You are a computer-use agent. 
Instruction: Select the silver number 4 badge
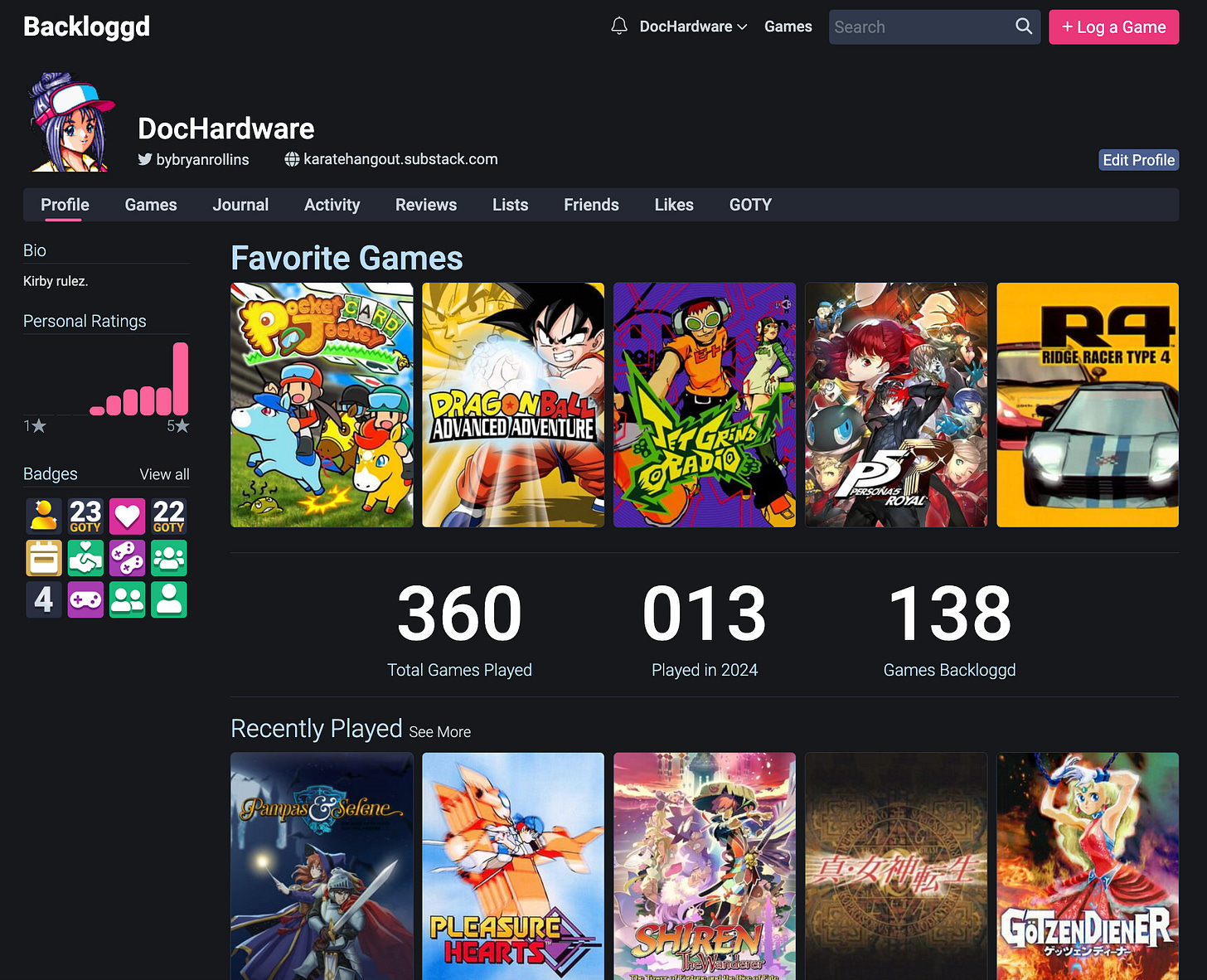pos(44,599)
